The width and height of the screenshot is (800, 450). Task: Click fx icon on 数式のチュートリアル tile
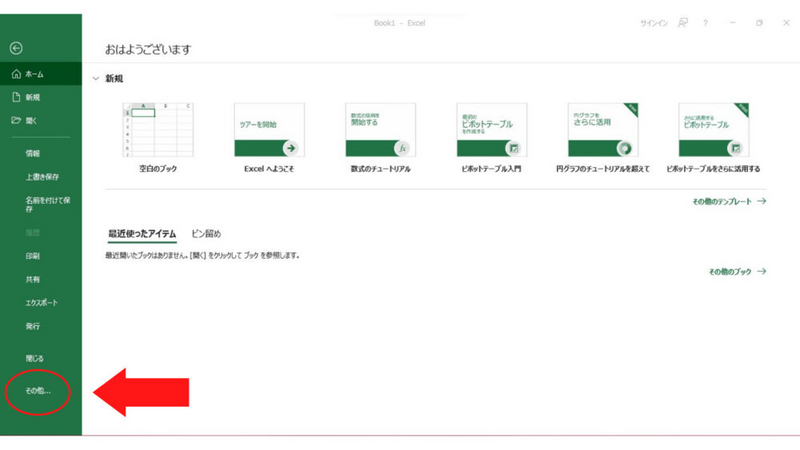coord(402,148)
